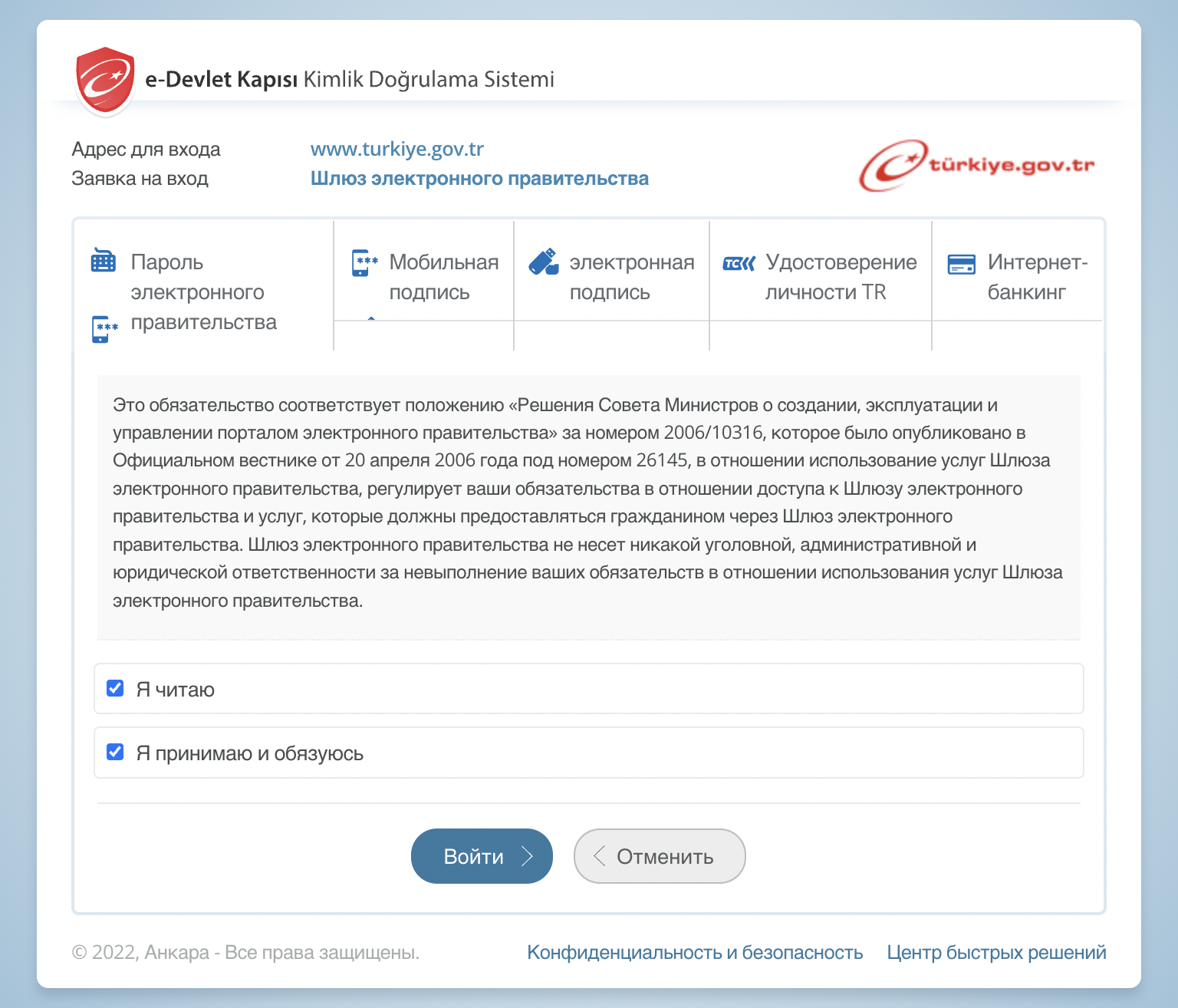Screen dimensions: 1178x1008
Task: Click the e-Devlet shield logo
Action: [x=105, y=80]
